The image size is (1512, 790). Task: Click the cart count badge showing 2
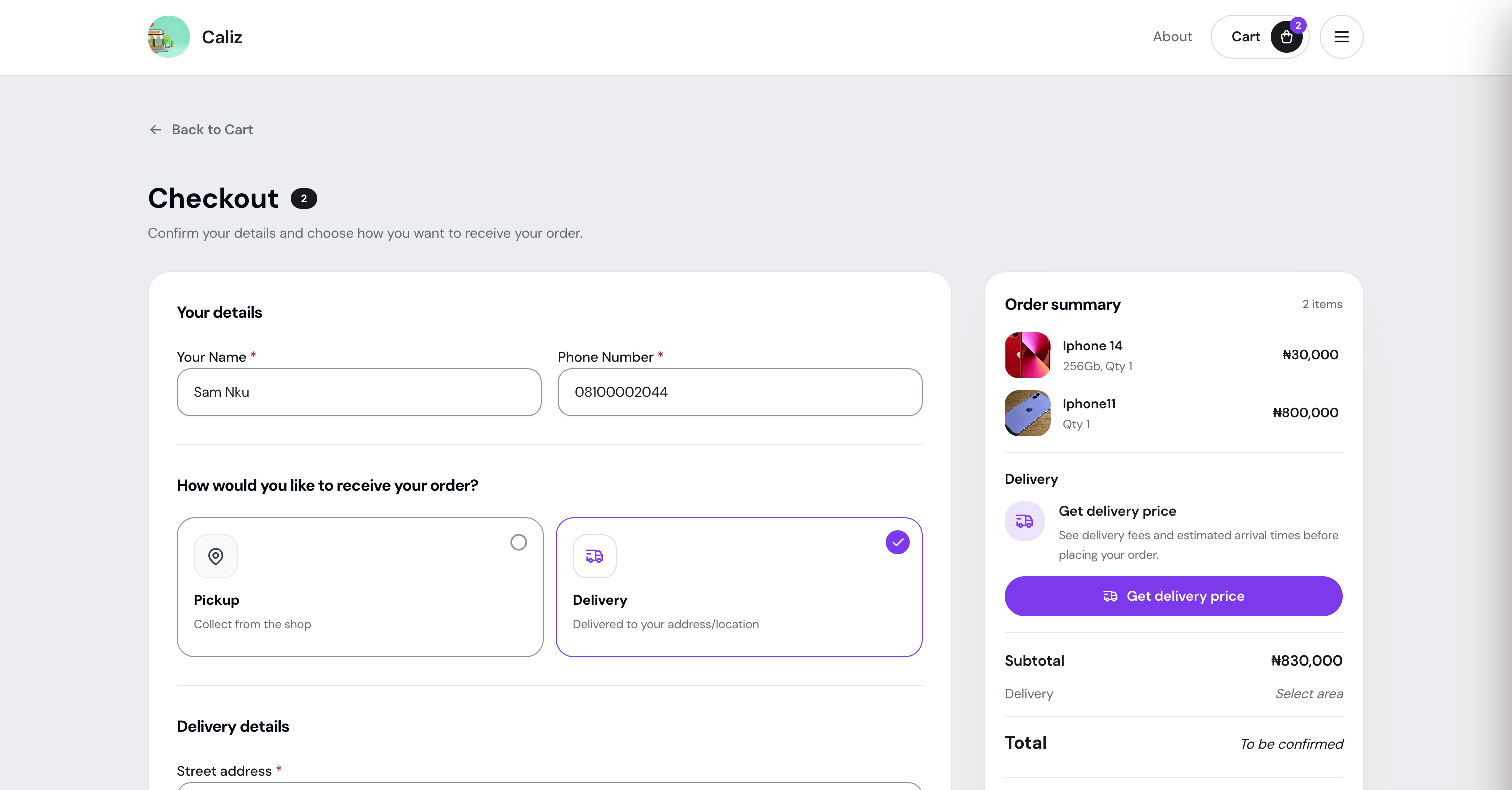1298,25
